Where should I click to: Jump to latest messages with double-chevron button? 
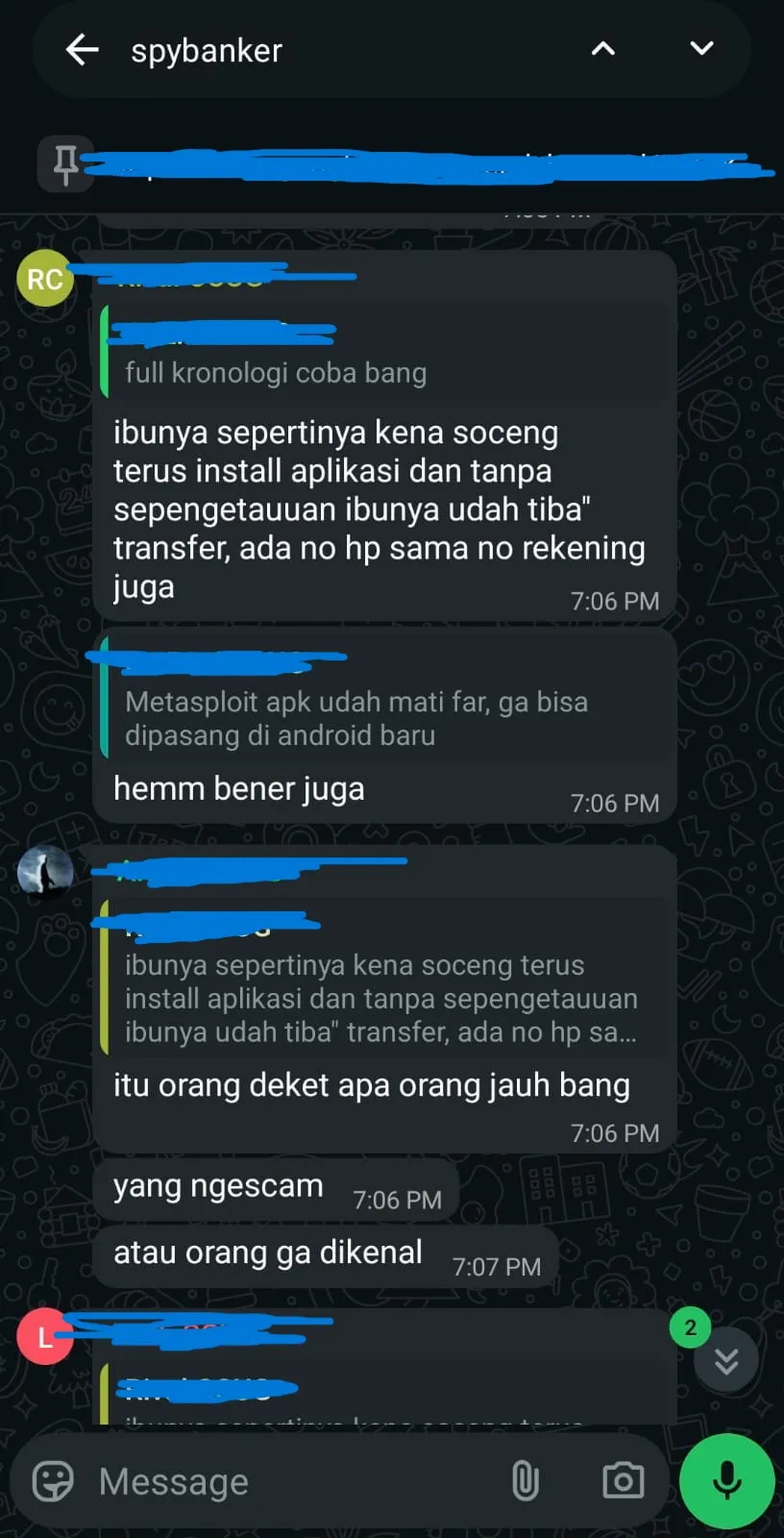click(726, 1360)
